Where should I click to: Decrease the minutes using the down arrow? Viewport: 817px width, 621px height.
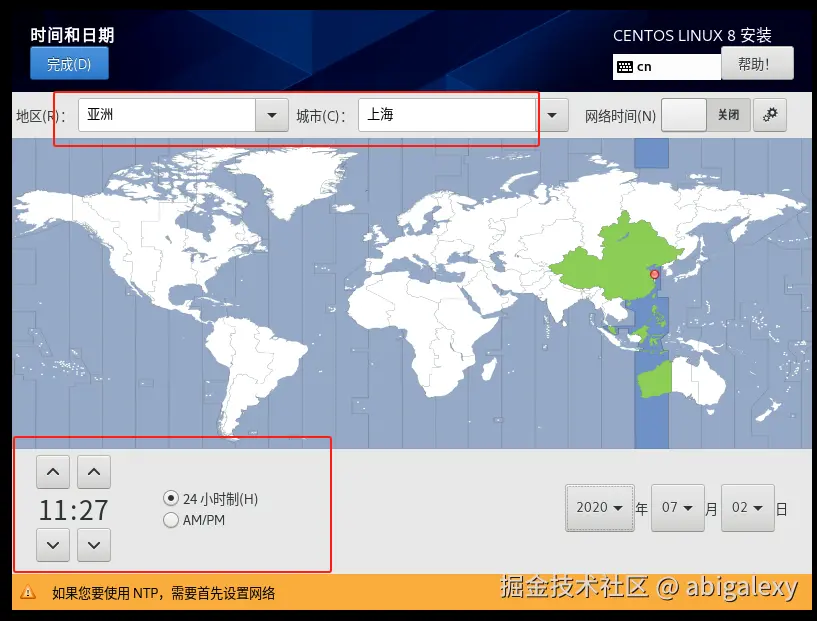94,545
